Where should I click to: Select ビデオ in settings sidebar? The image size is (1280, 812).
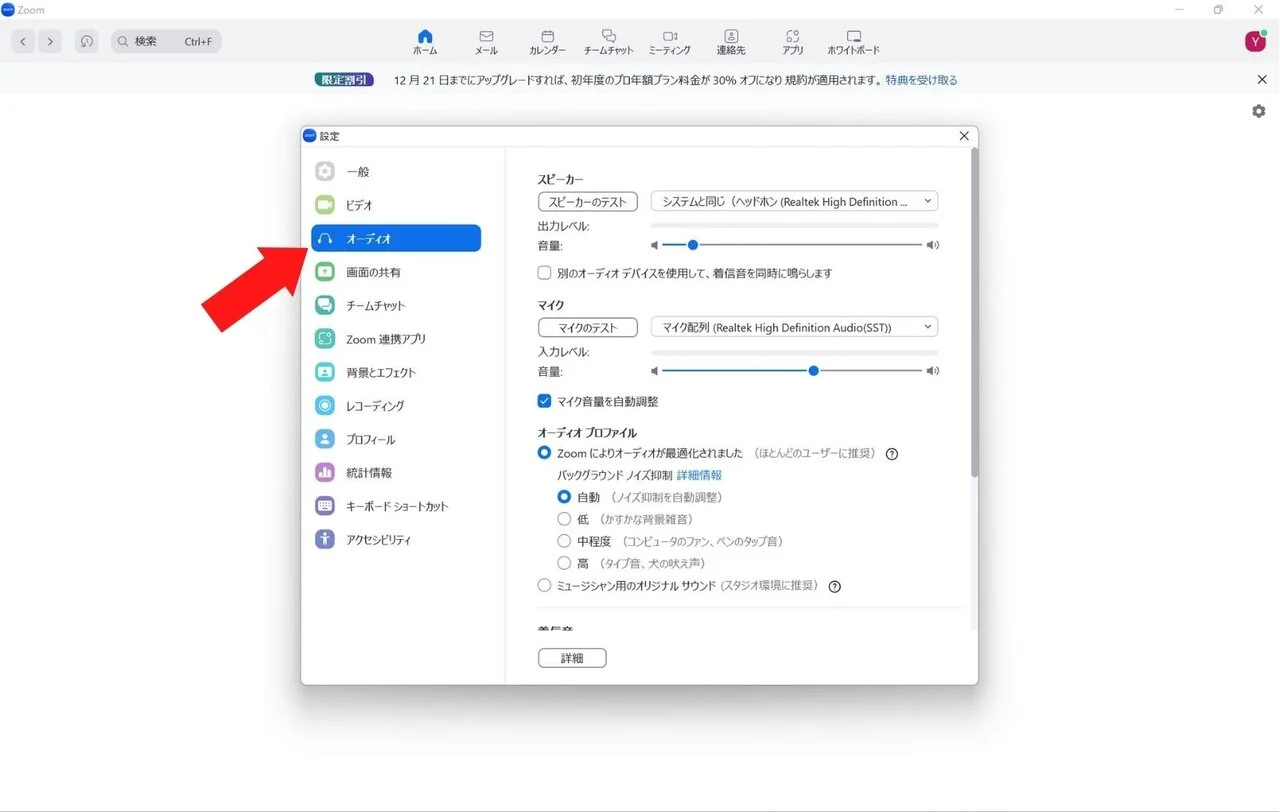[396, 205]
